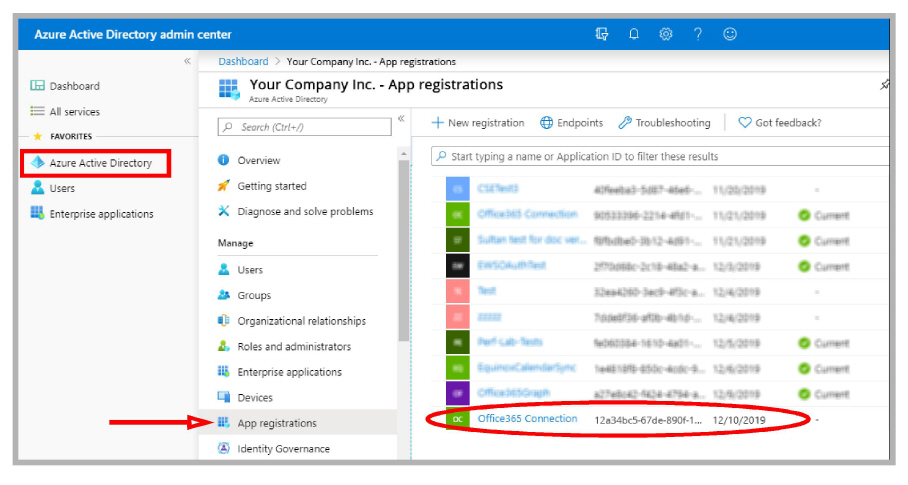The image size is (908, 485).
Task: Open the help question mark
Action: pos(698,34)
